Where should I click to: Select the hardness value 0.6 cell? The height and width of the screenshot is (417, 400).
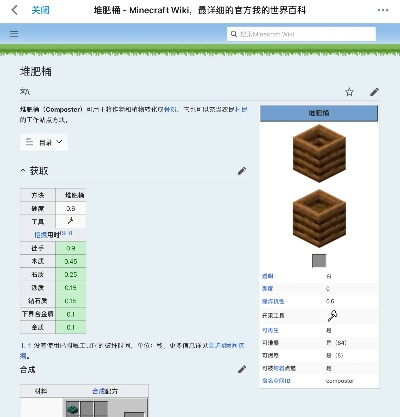[x=71, y=208]
